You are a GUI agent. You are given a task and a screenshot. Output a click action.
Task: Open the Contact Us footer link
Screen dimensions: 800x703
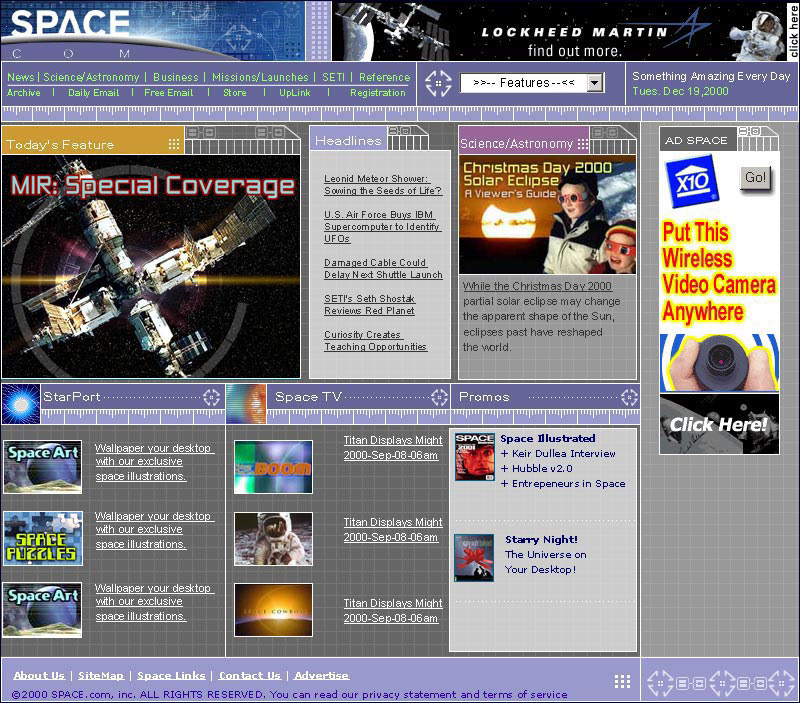pos(249,675)
